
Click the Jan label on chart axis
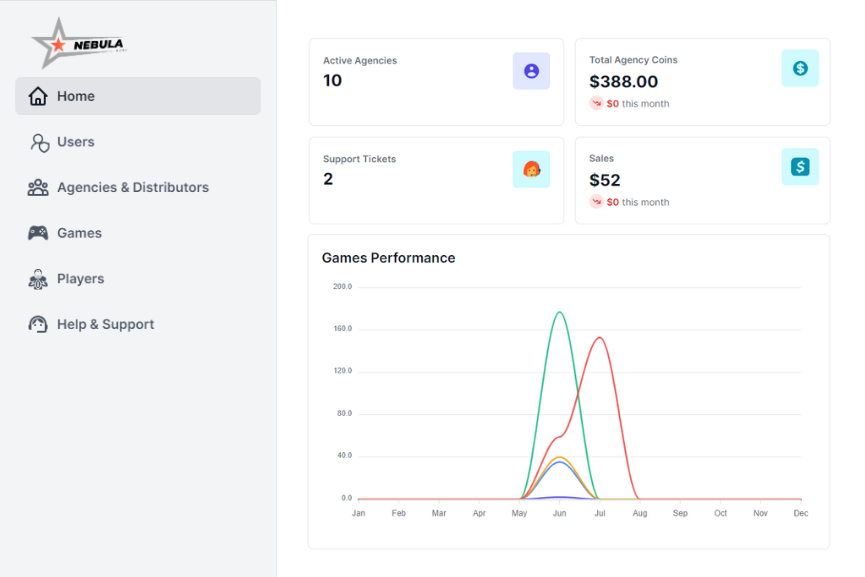[359, 513]
